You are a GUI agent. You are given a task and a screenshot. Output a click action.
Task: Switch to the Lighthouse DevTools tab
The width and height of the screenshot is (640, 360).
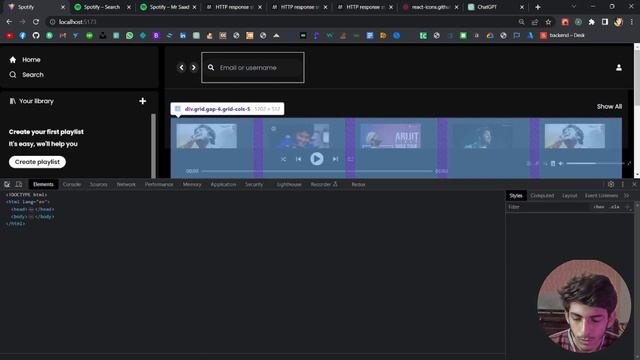click(289, 184)
